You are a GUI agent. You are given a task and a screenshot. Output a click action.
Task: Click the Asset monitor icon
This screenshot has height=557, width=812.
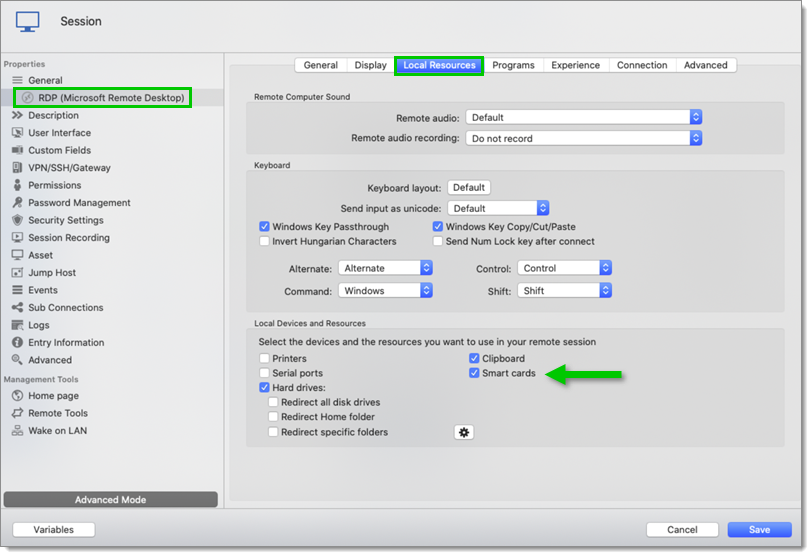pyautogui.click(x=18, y=255)
